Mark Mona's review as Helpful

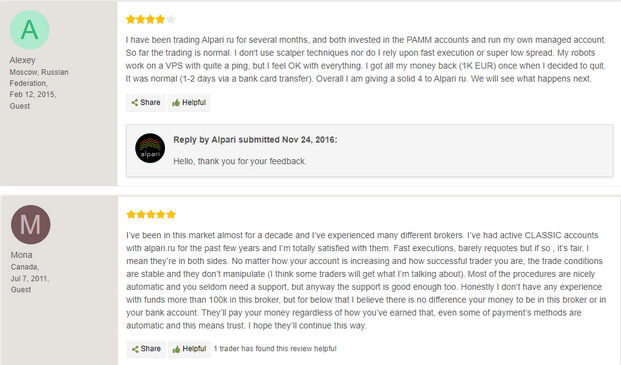click(x=189, y=349)
